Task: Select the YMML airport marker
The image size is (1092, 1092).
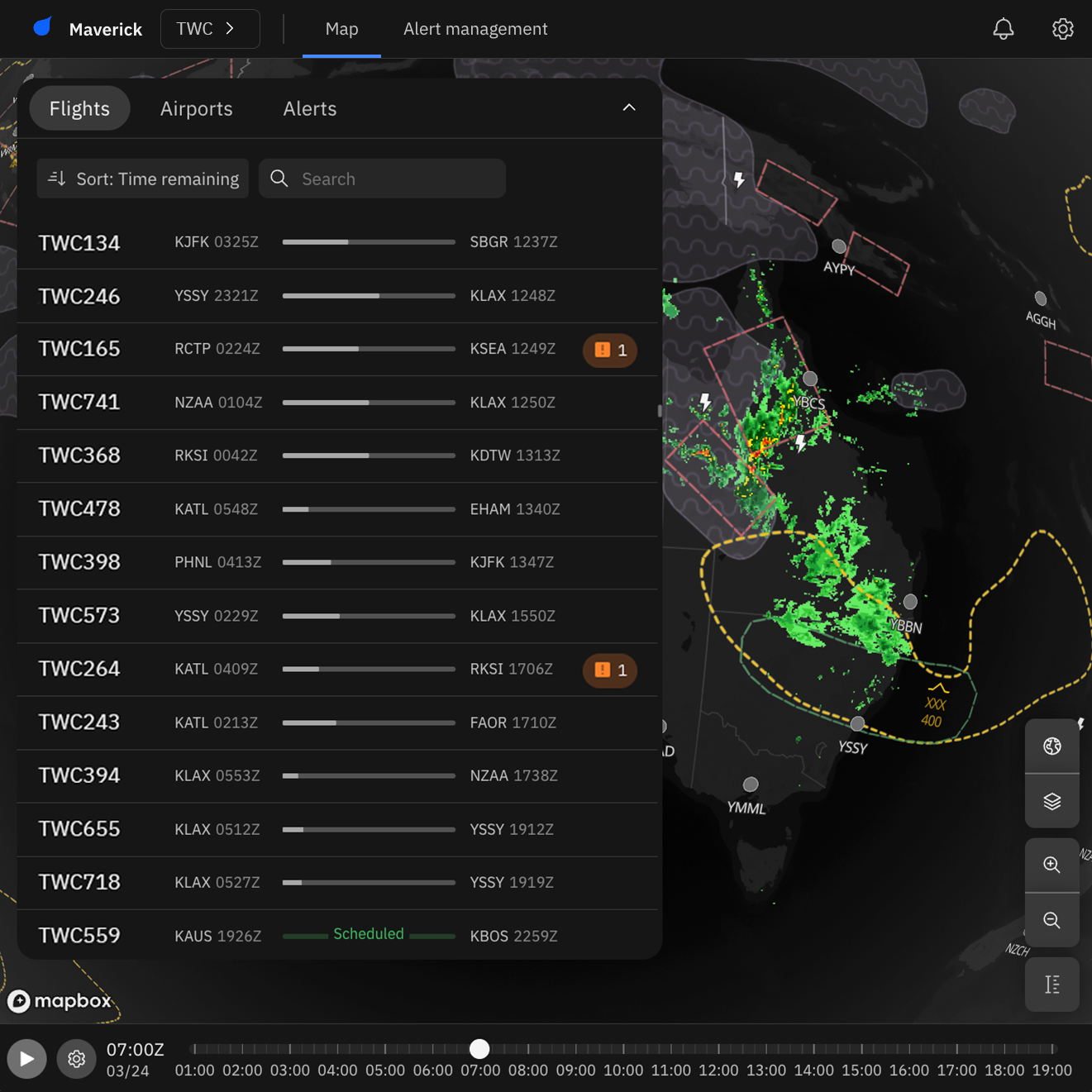Action: pos(751,784)
